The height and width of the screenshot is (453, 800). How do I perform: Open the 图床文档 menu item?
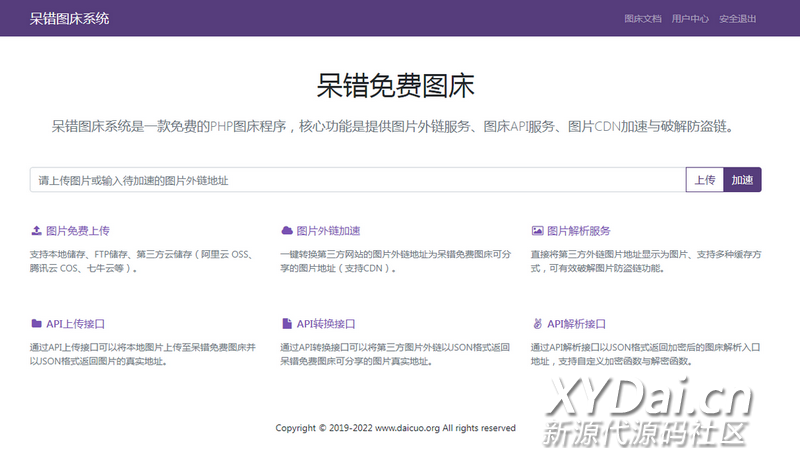pos(642,18)
